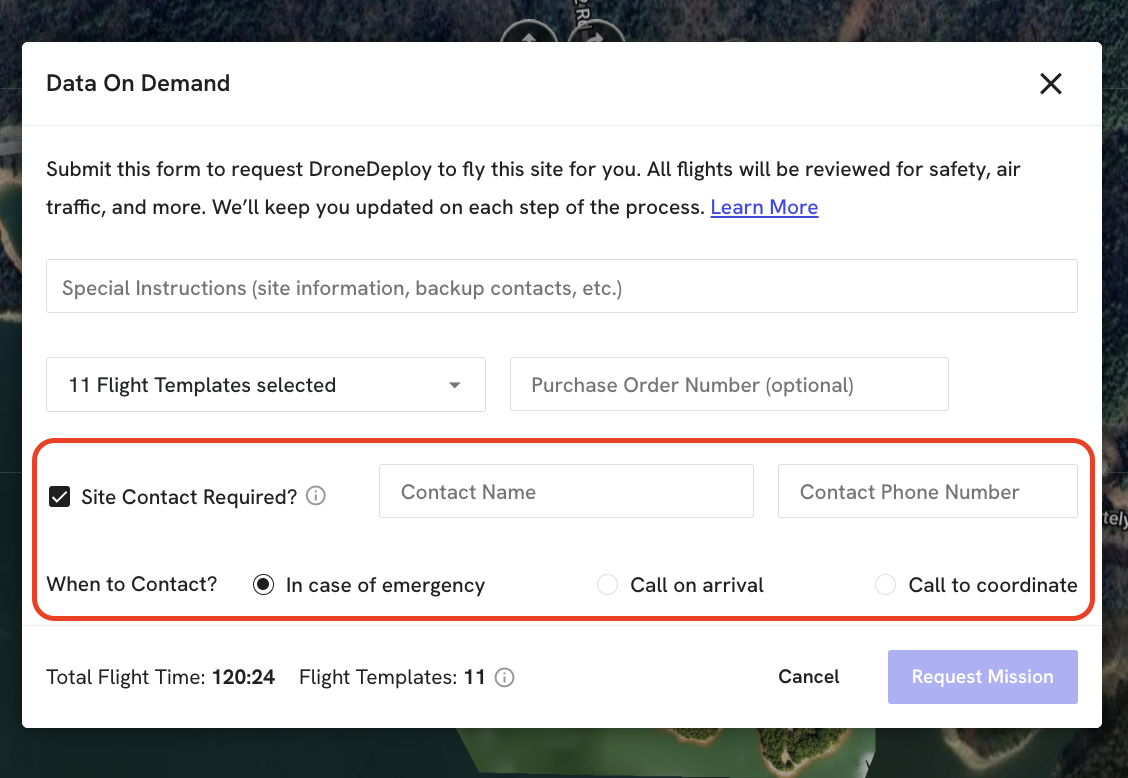Click the Total Flight Time value 120:24
Screen dimensions: 1128x778
point(243,677)
